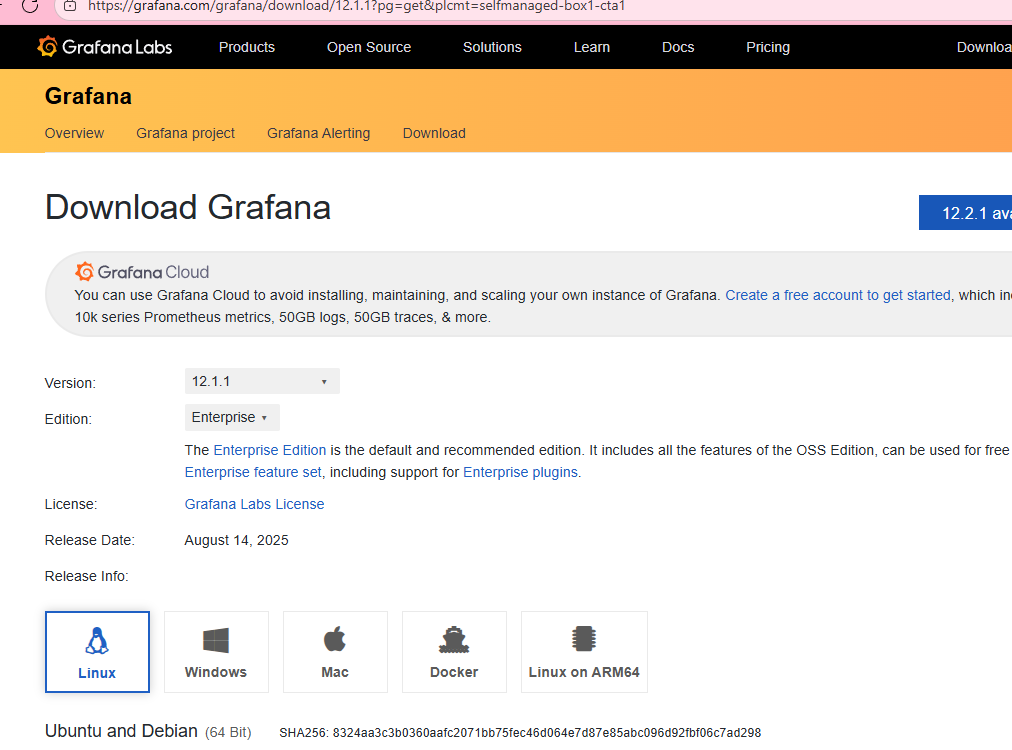Click the site info icon in address bar
The image size is (1012, 750).
[70, 6]
